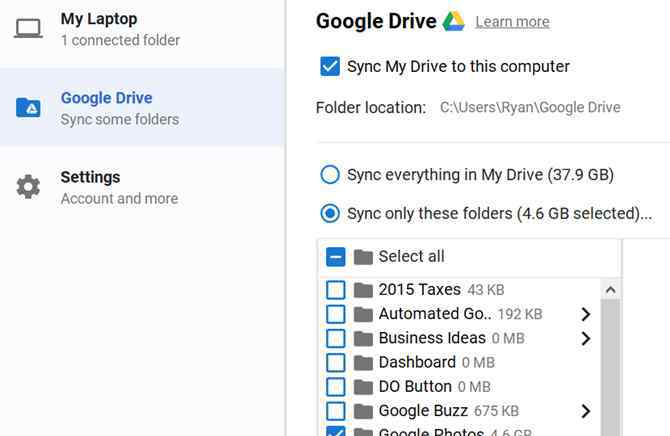Click the DO Button folder icon
This screenshot has height=436, width=670.
(363, 387)
